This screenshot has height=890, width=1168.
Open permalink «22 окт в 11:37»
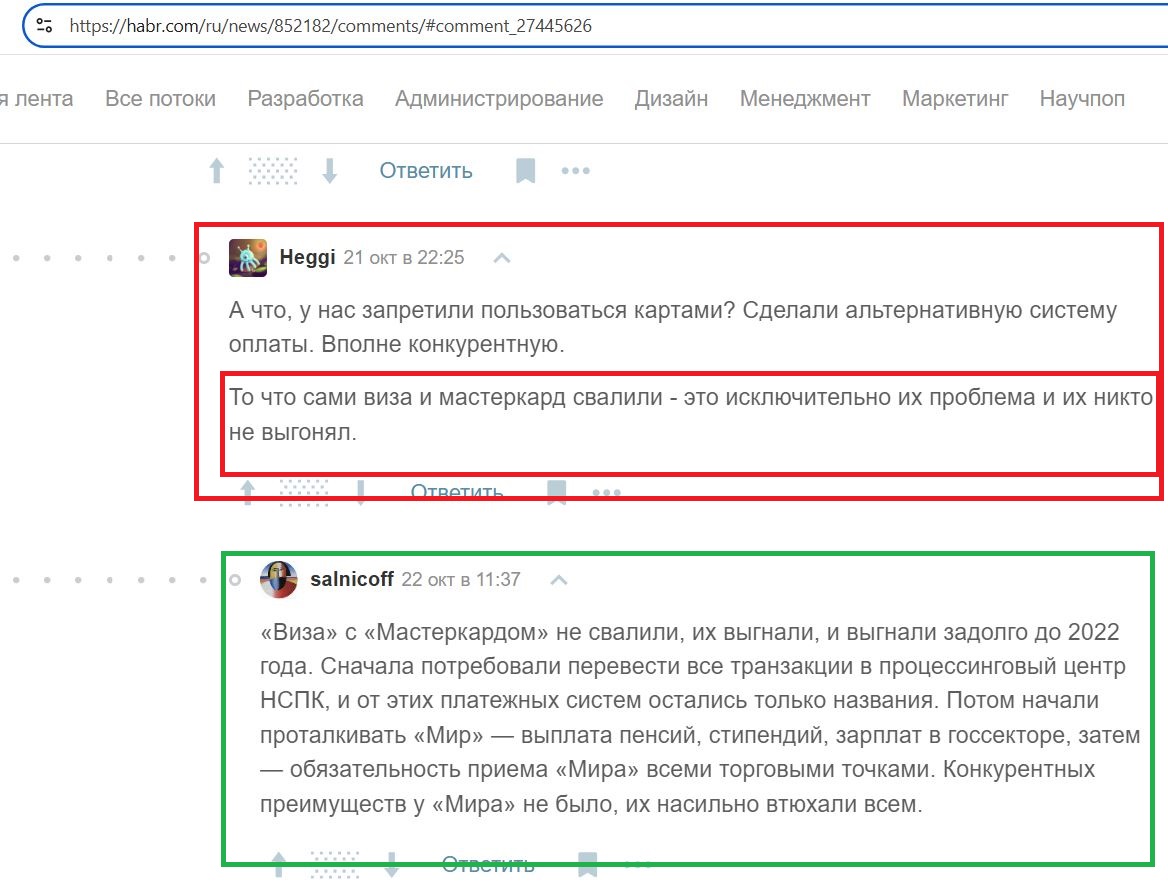(461, 579)
